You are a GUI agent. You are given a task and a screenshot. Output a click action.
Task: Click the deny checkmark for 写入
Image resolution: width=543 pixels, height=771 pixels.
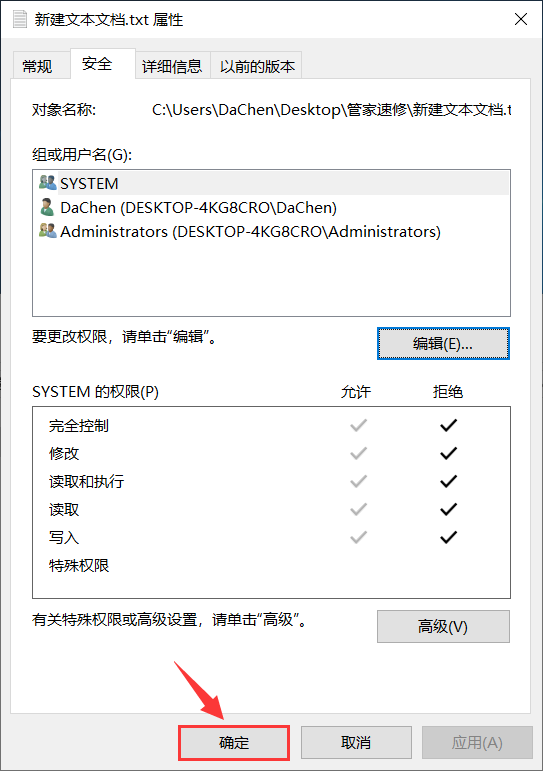click(448, 537)
